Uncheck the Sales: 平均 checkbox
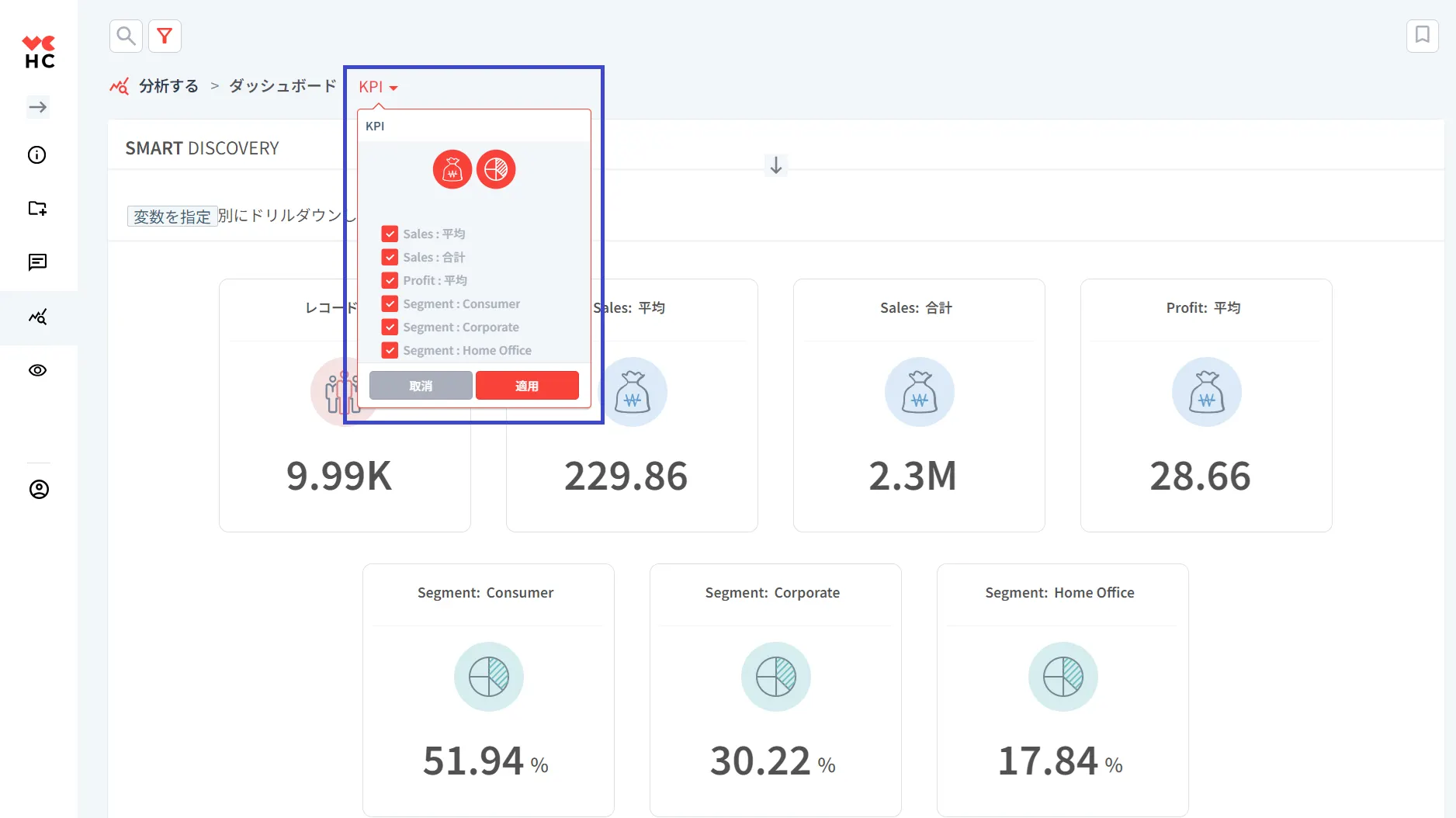Viewport: 1456px width, 818px height. point(390,234)
